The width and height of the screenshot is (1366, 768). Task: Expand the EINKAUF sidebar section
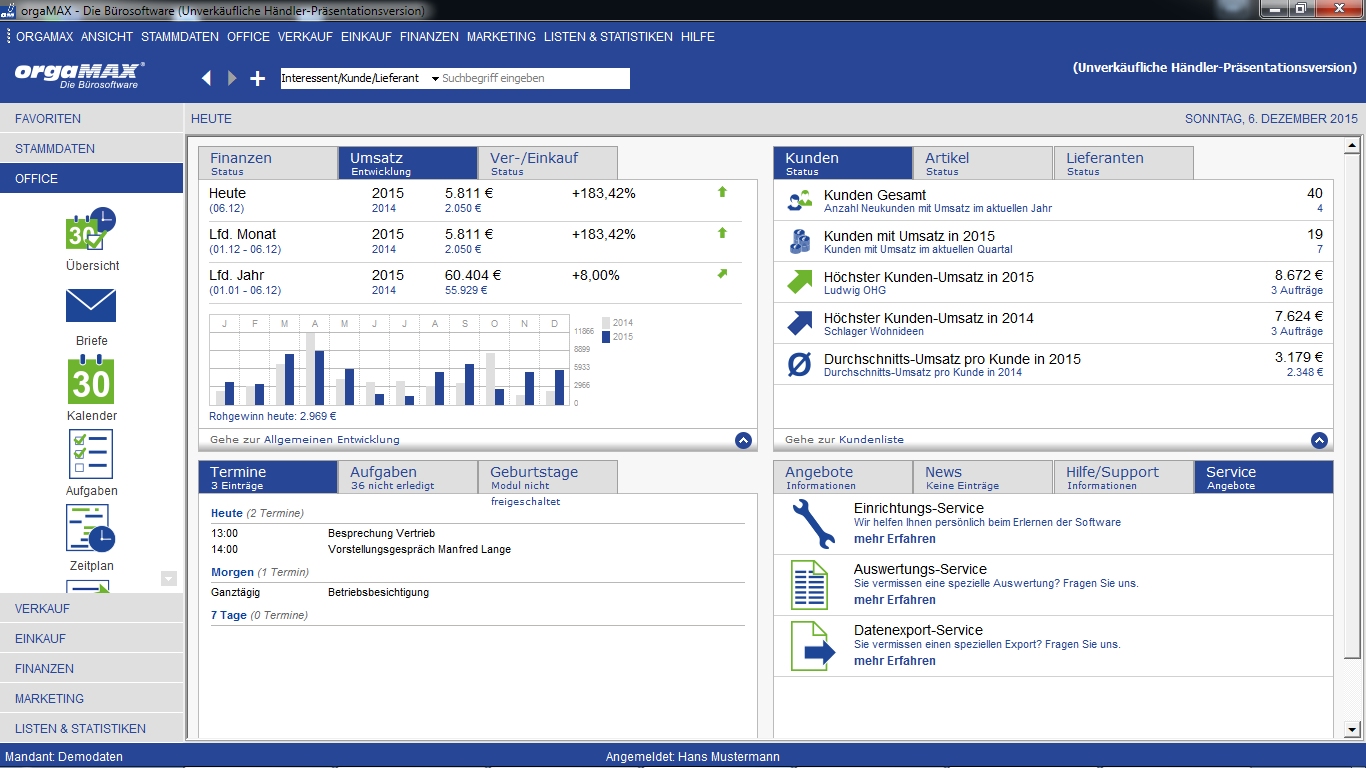[x=92, y=638]
